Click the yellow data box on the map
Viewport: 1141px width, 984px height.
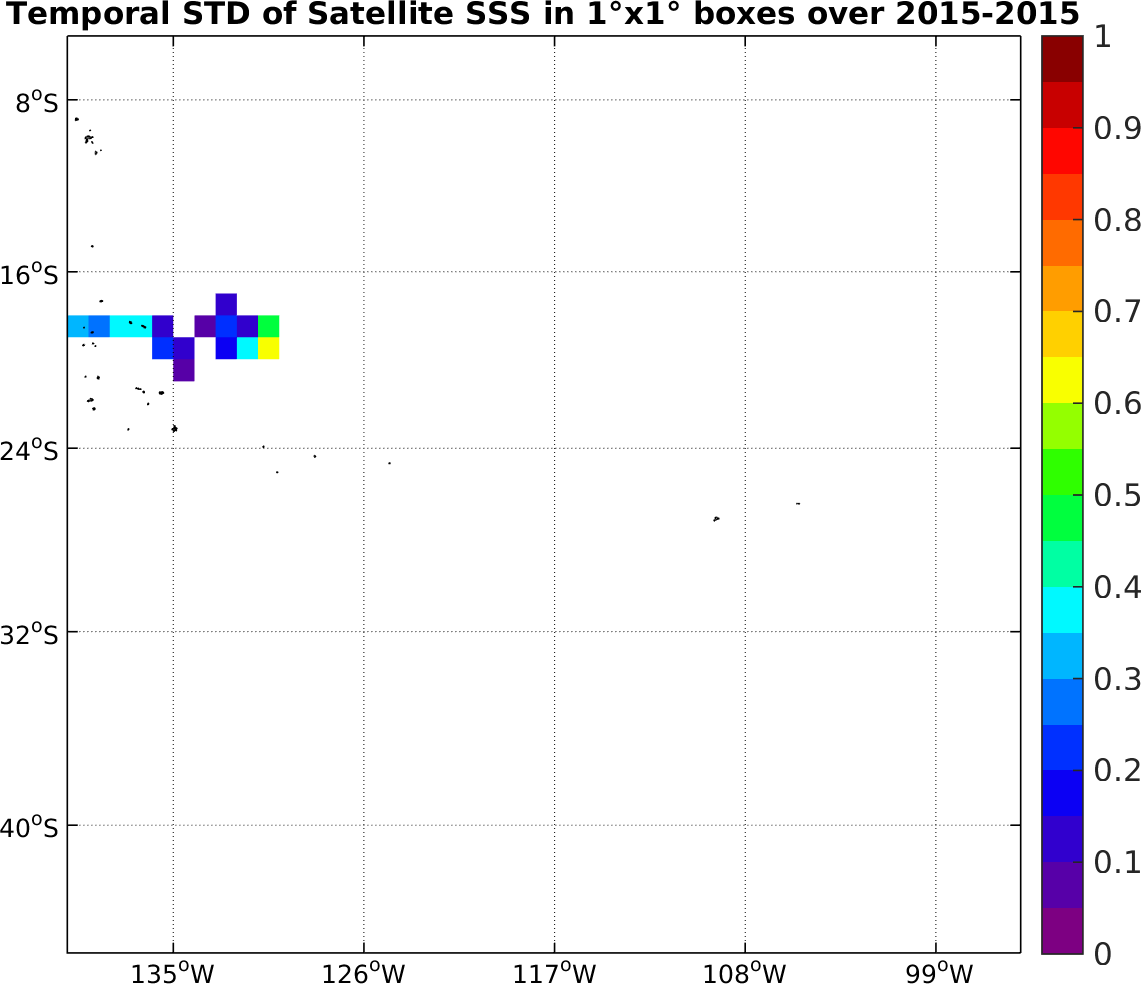[x=269, y=348]
